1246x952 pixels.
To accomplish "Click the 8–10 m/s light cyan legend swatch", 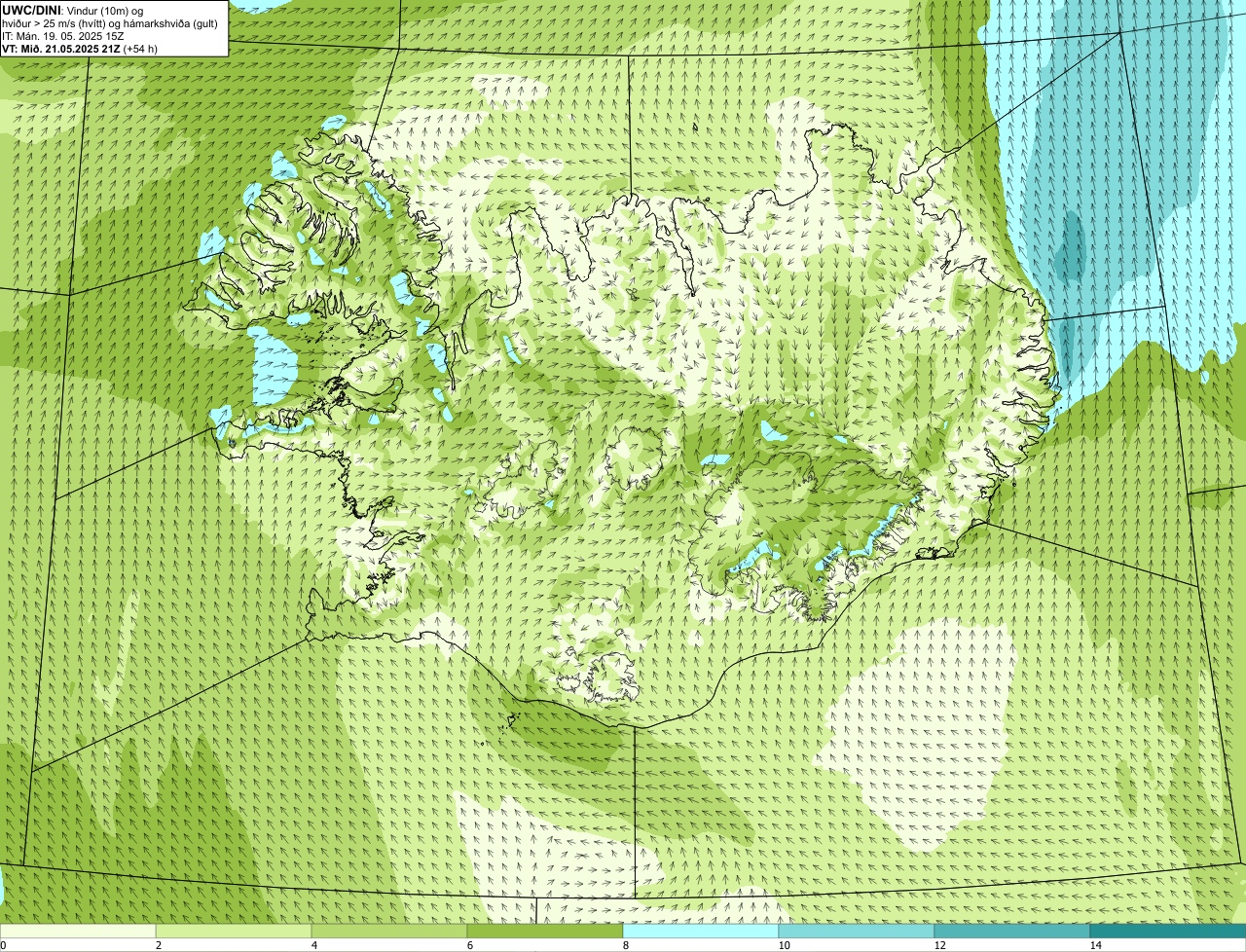I will 701,931.
